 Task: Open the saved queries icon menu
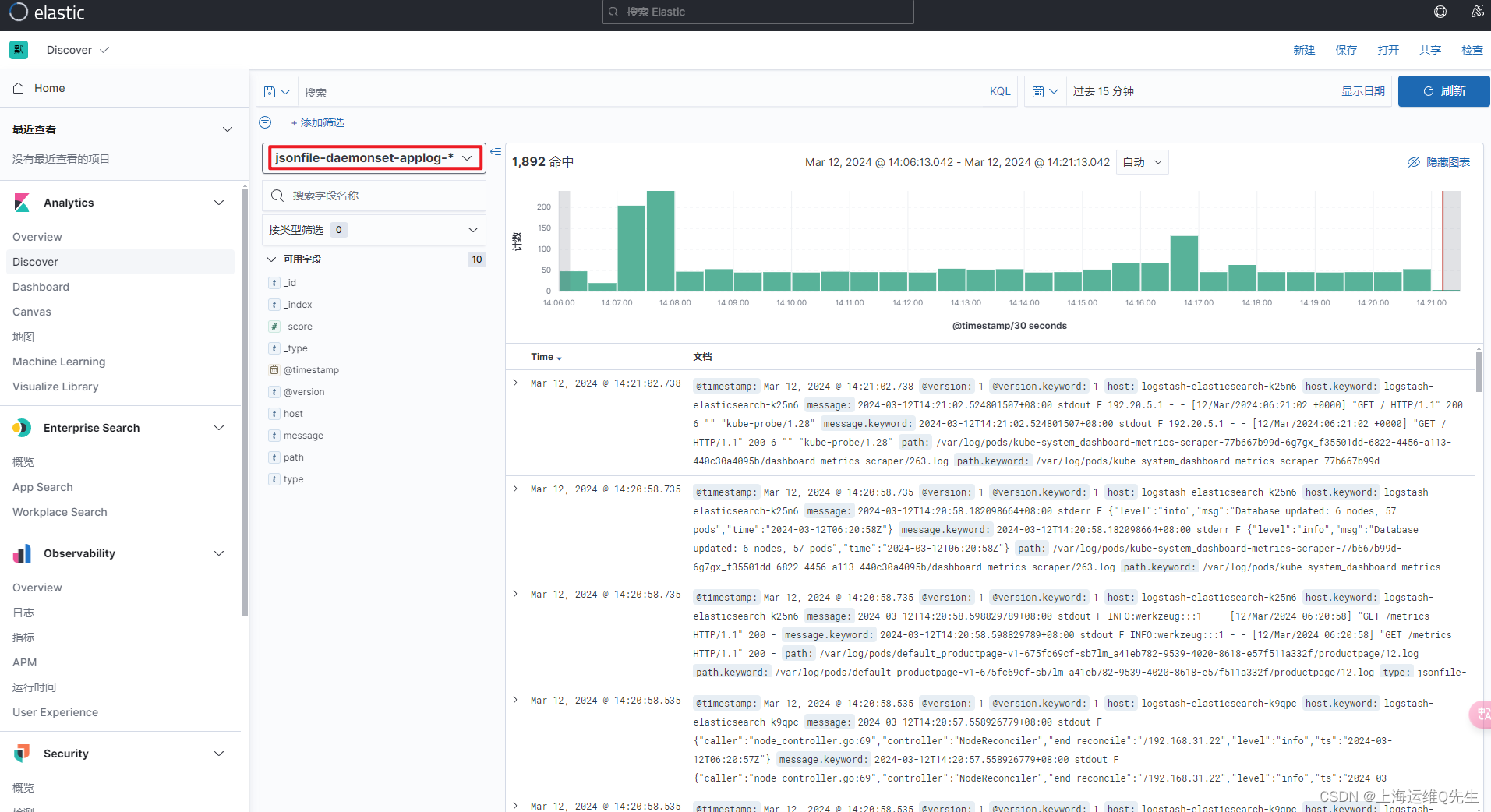pyautogui.click(x=277, y=92)
